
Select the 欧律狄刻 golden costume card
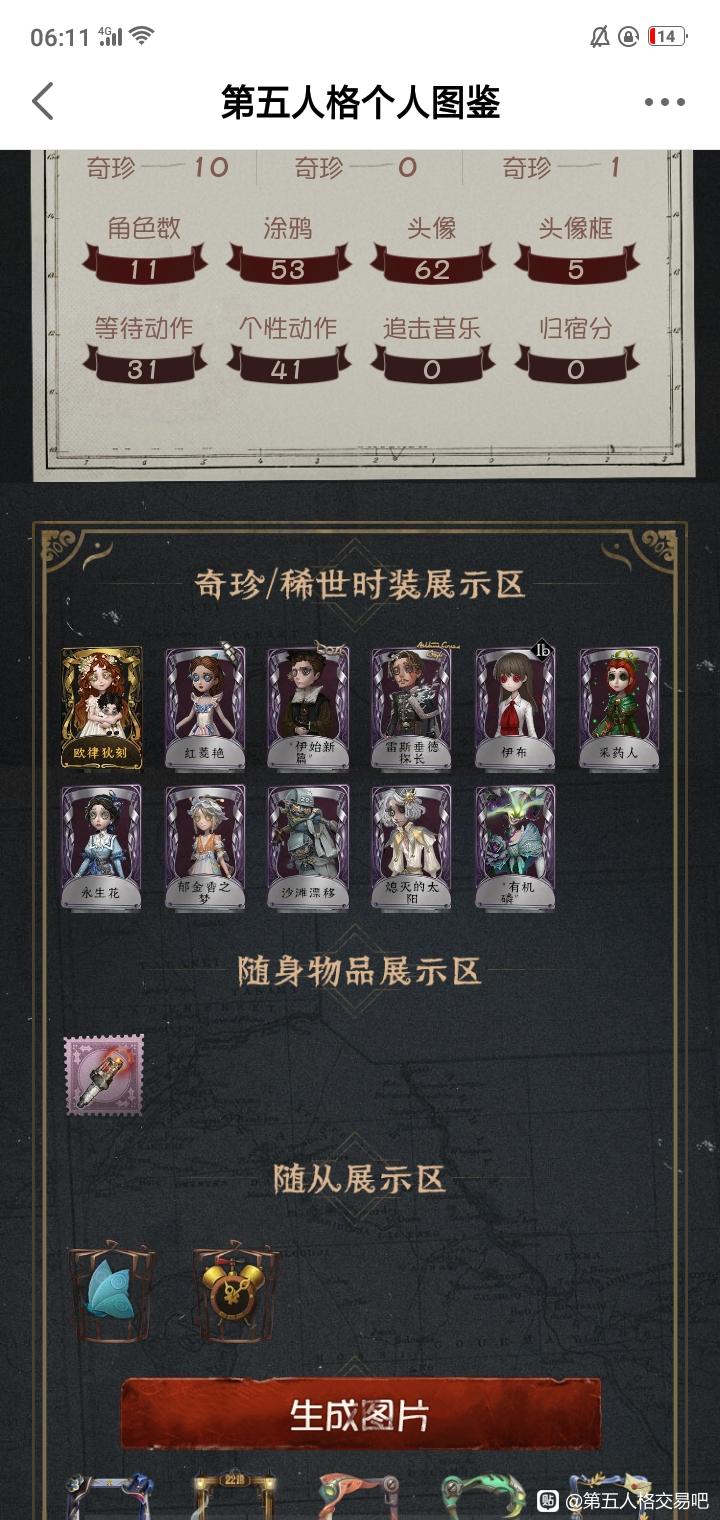[x=101, y=708]
